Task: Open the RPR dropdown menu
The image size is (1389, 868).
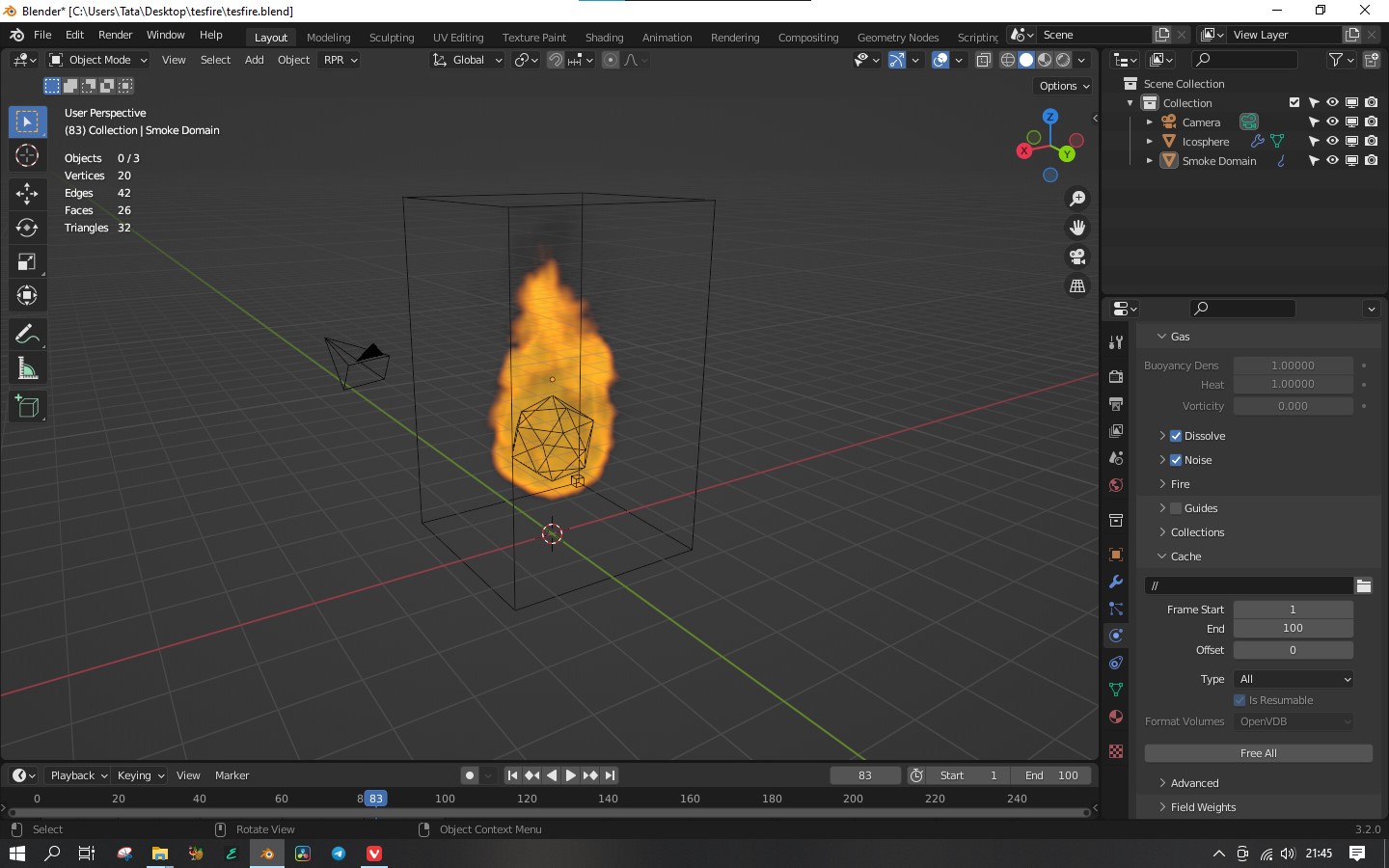Action: click(x=340, y=60)
